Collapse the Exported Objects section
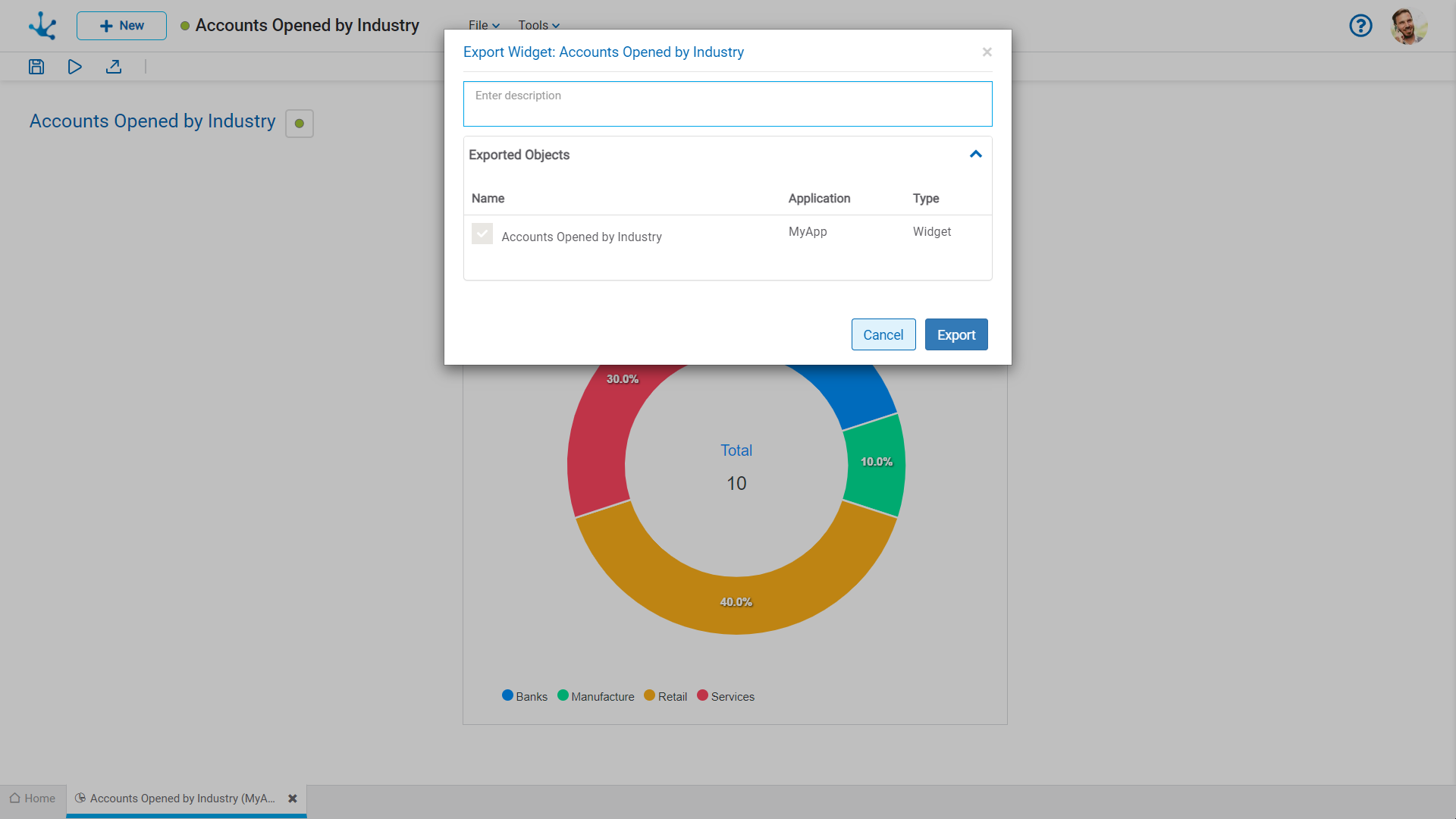 [x=976, y=155]
